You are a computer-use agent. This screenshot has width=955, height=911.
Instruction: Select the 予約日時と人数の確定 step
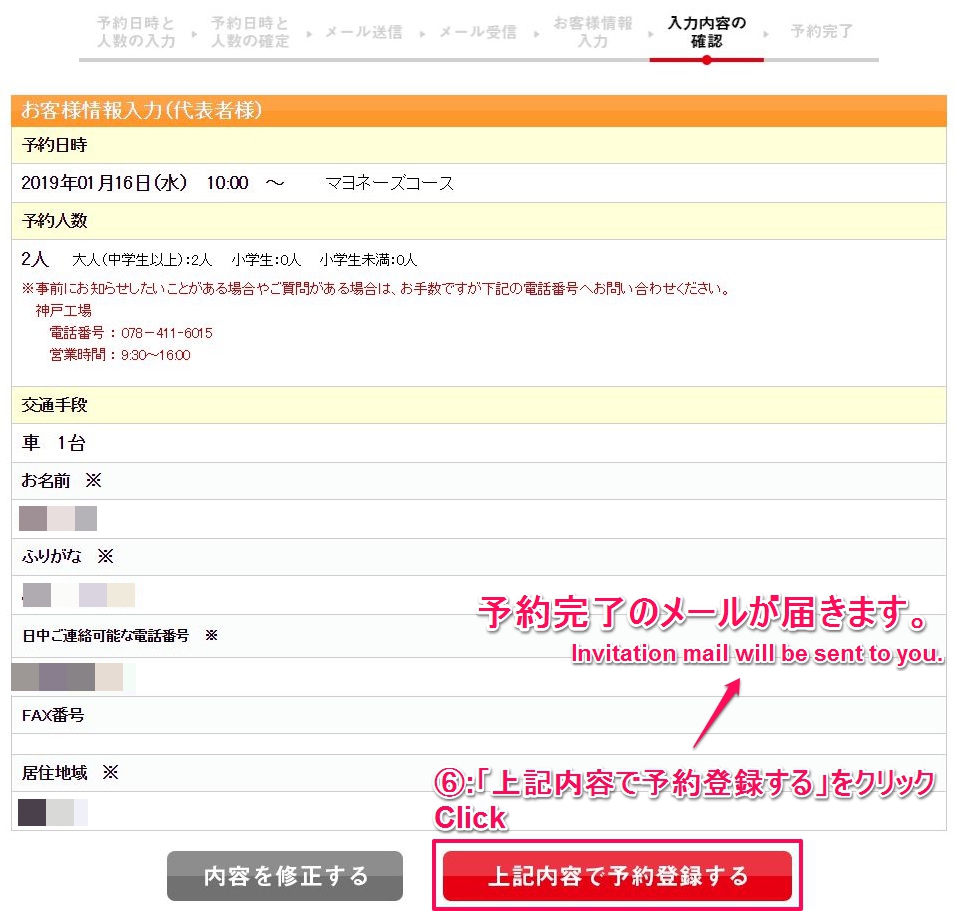click(250, 32)
